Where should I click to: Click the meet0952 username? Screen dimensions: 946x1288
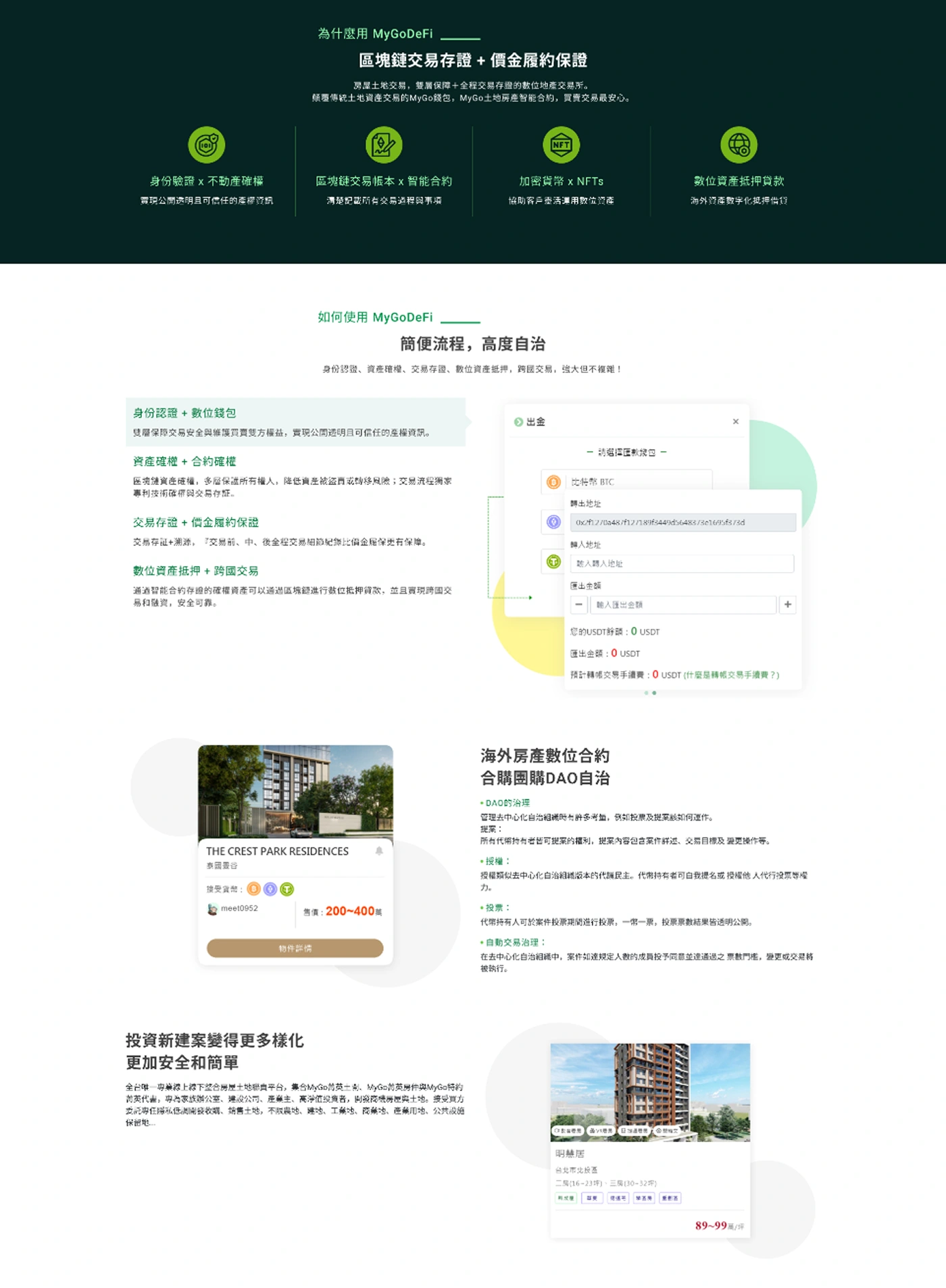(239, 908)
